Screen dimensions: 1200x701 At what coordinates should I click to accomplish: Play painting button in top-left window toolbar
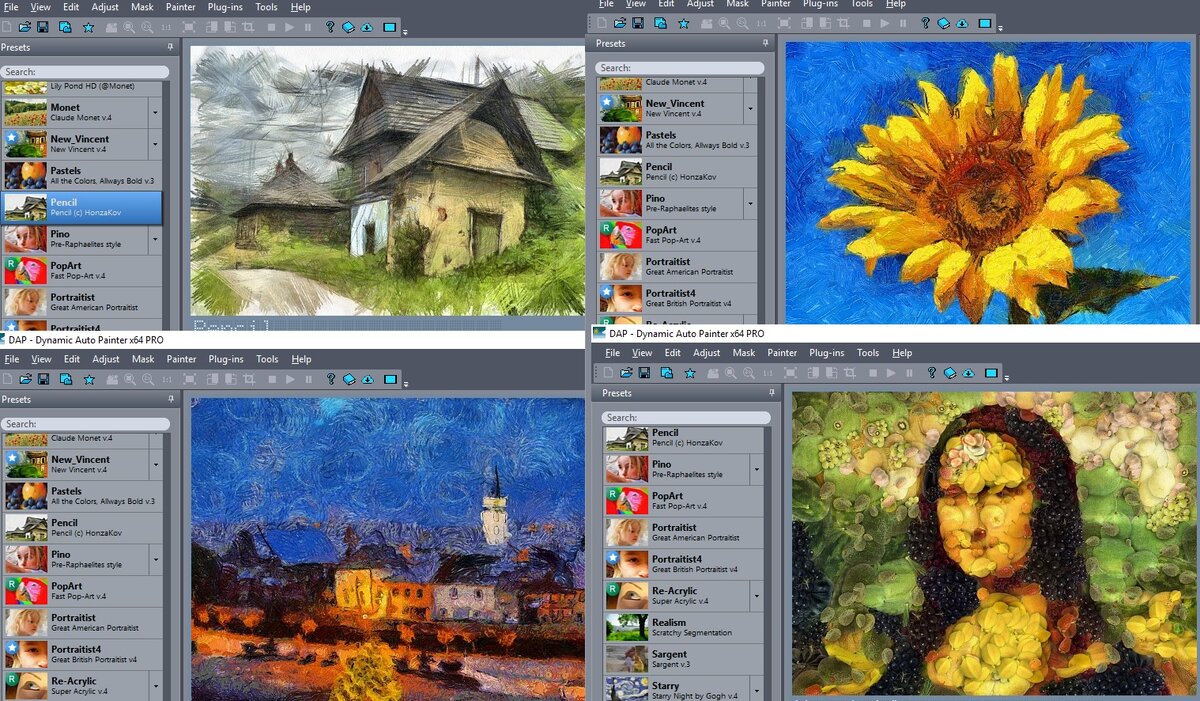coord(290,27)
